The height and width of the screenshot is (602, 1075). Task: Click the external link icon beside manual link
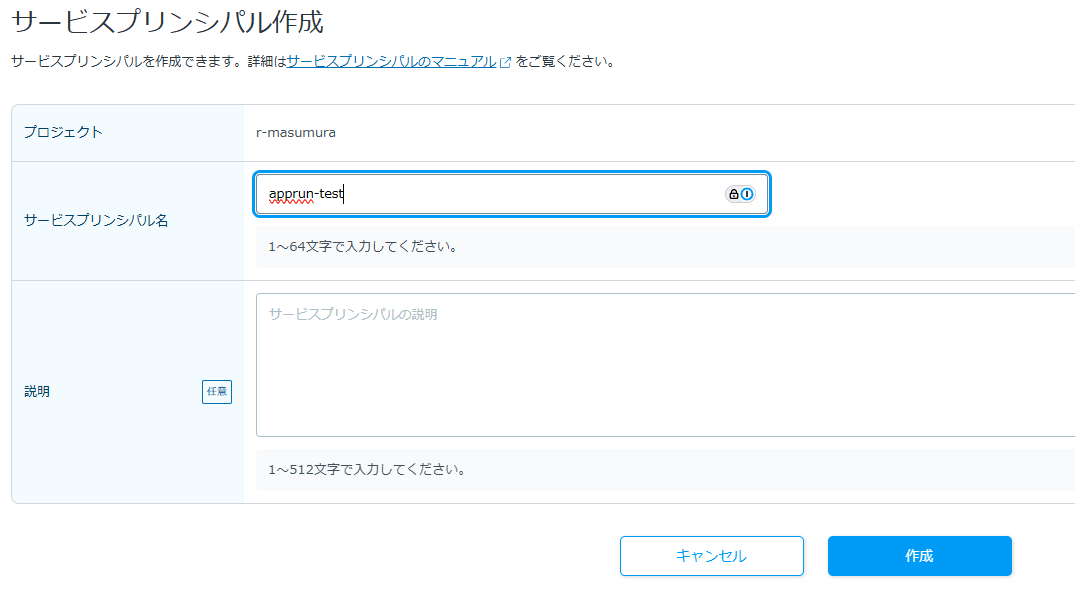[x=507, y=60]
